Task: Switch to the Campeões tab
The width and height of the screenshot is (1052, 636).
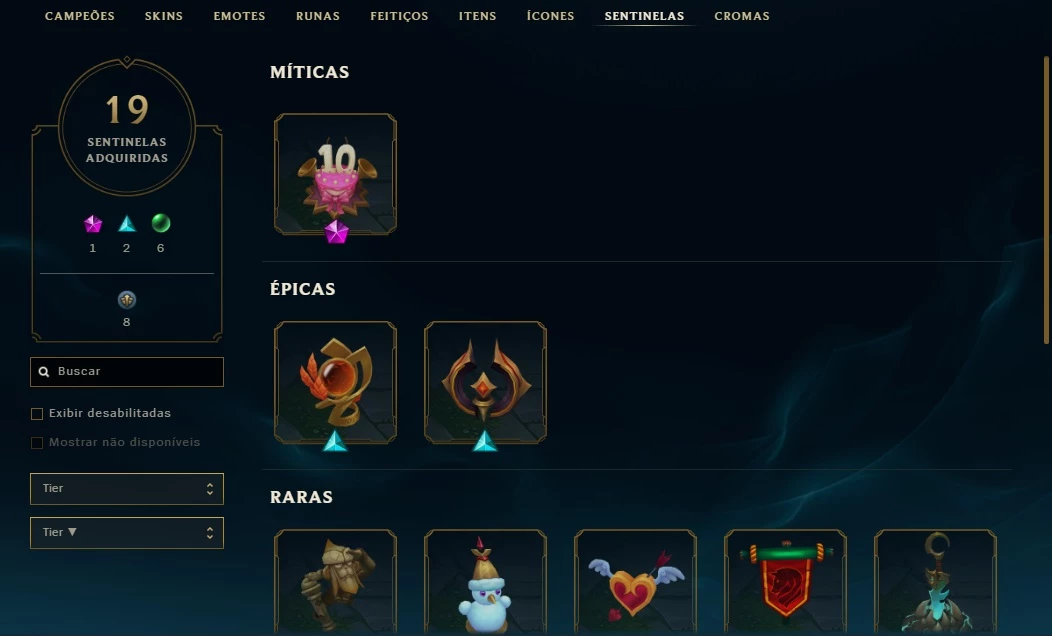Action: click(x=80, y=16)
